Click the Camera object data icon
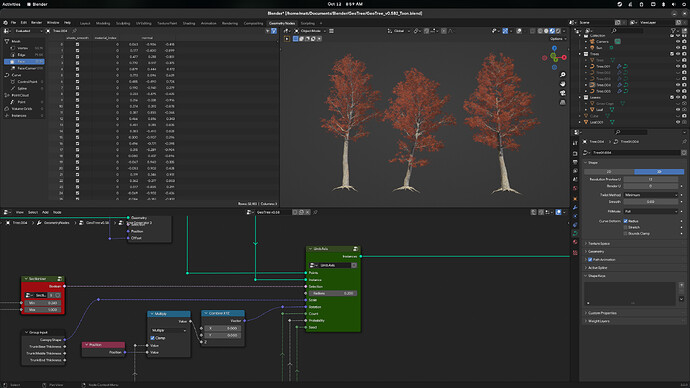The width and height of the screenshot is (690, 388). pos(617,41)
